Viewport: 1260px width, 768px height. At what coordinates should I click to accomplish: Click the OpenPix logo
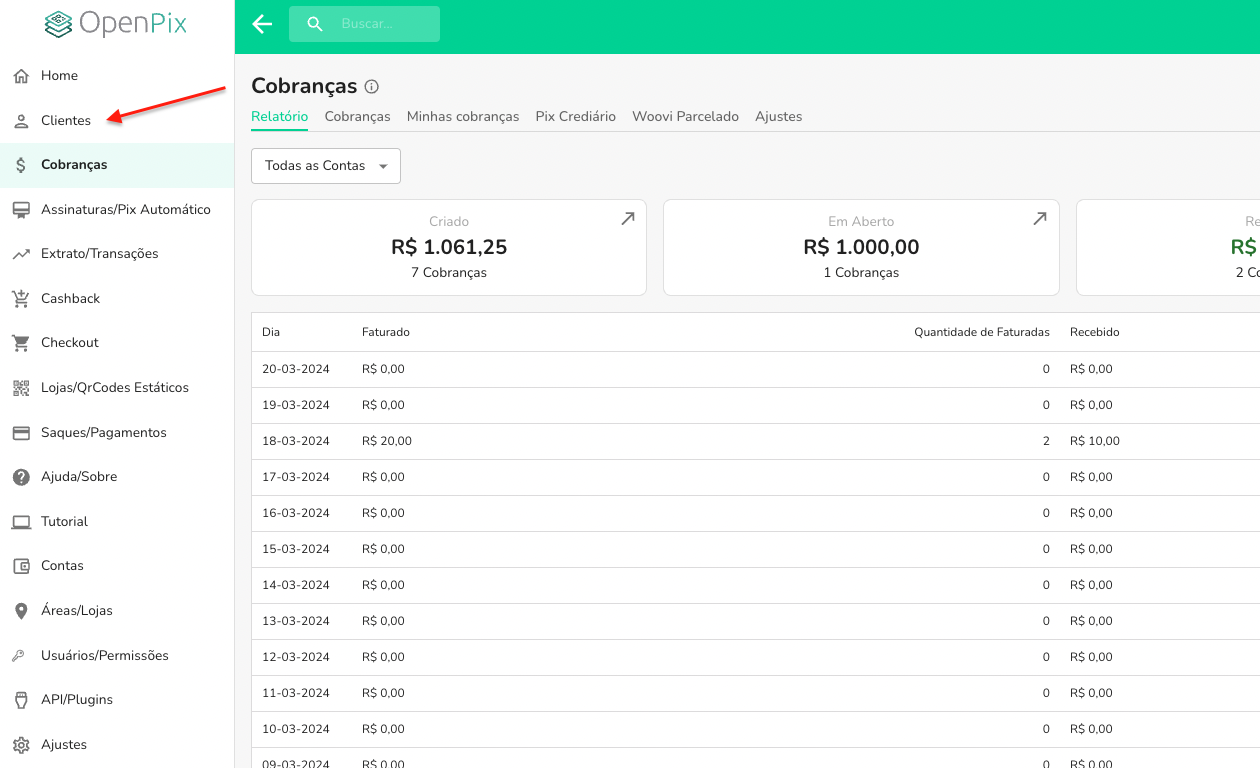116,24
